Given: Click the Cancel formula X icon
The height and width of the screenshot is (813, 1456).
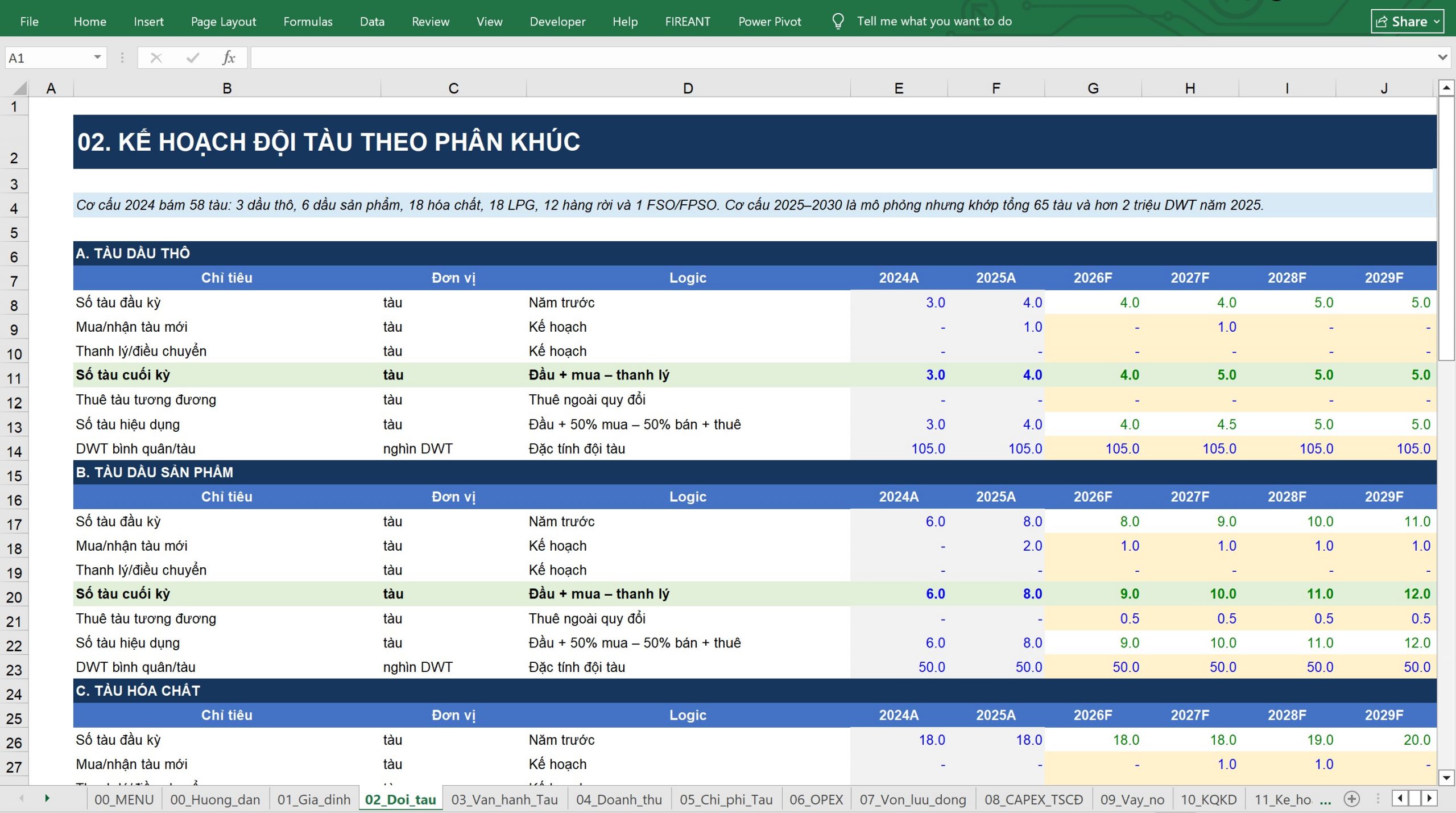Looking at the screenshot, I should [x=156, y=58].
